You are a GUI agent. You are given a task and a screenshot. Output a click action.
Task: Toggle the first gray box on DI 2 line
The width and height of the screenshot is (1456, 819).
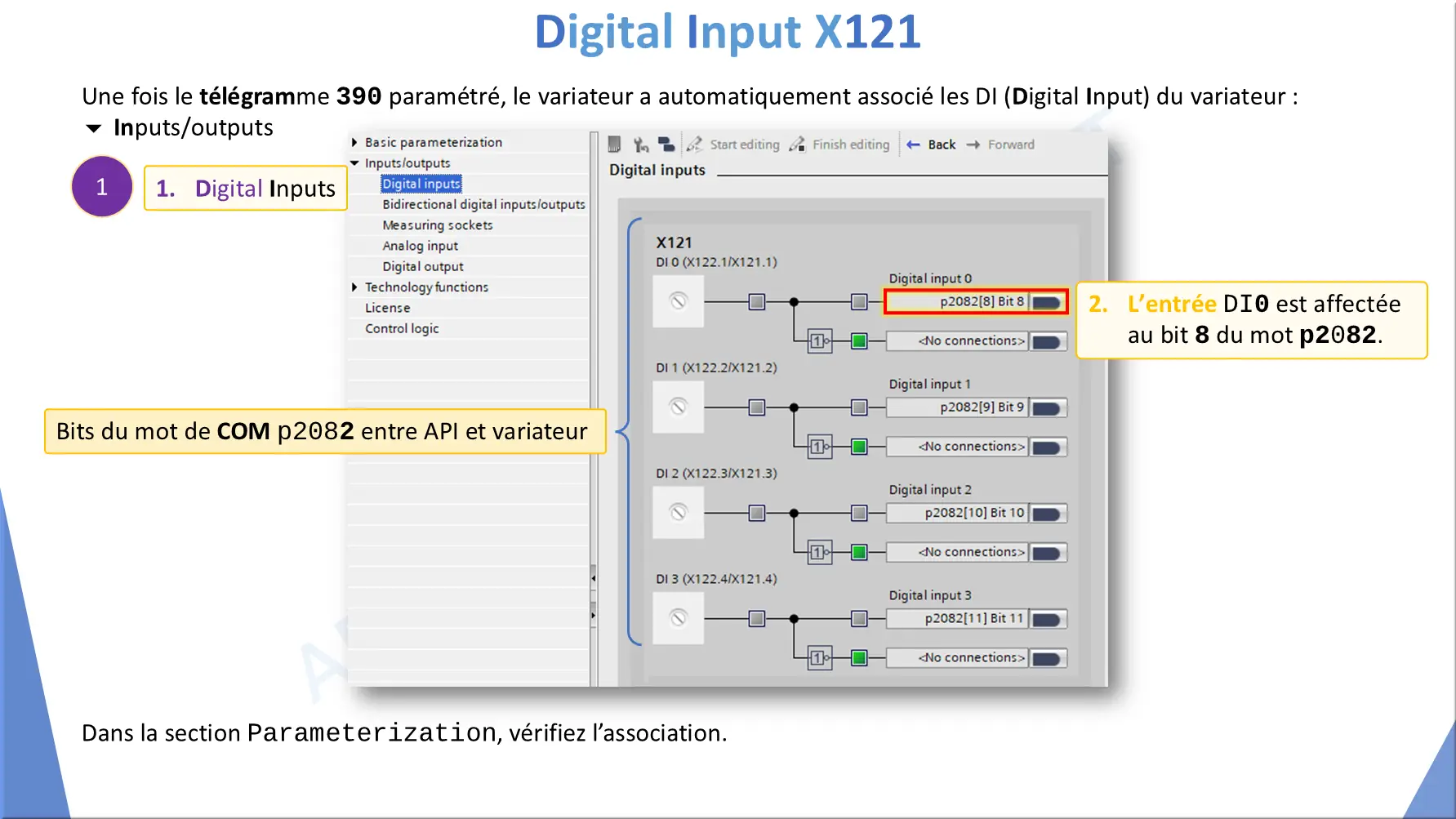[x=757, y=514]
